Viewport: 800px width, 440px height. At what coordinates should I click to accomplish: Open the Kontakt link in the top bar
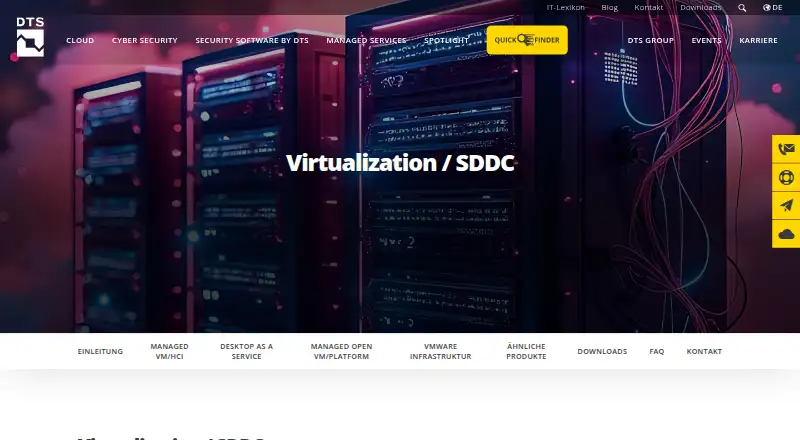648,8
